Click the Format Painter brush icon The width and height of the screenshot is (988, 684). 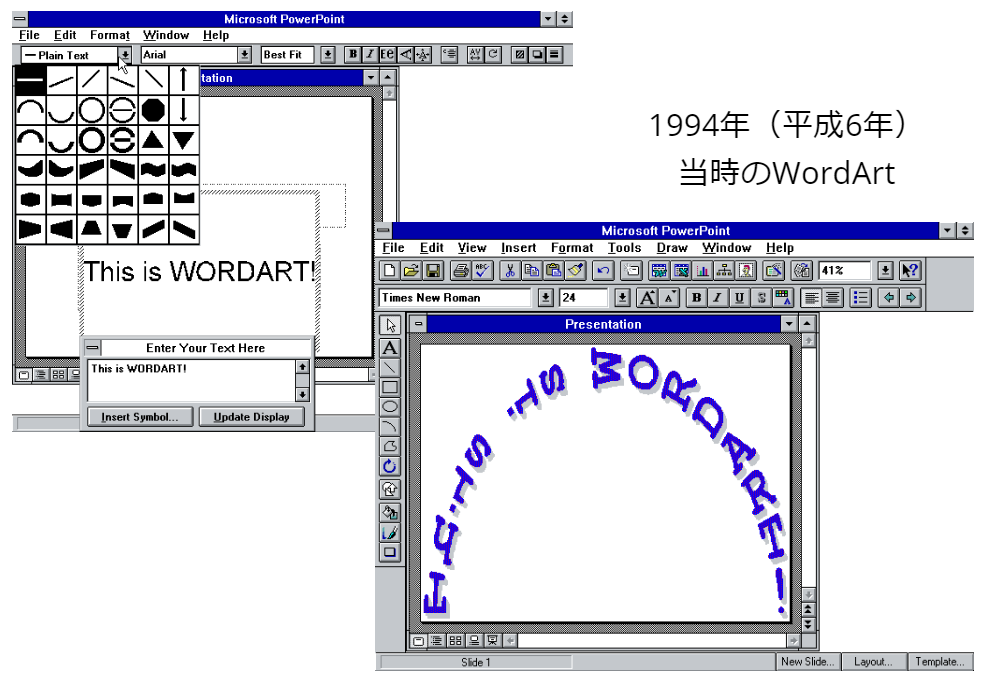[575, 271]
